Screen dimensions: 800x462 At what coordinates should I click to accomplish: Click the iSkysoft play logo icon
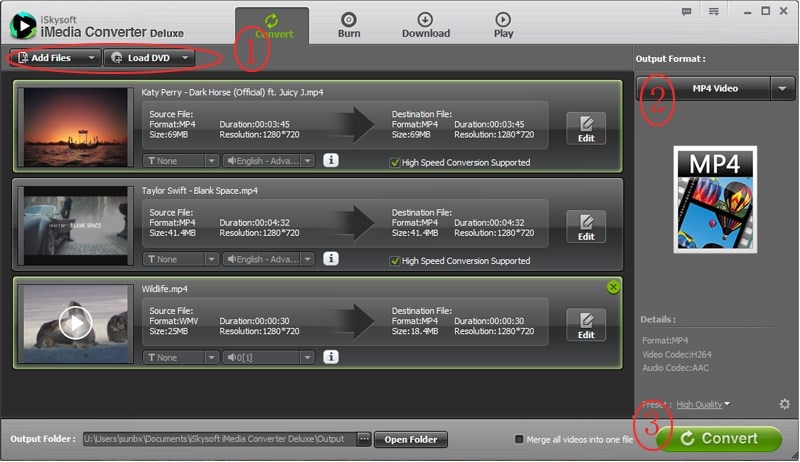[x=23, y=25]
